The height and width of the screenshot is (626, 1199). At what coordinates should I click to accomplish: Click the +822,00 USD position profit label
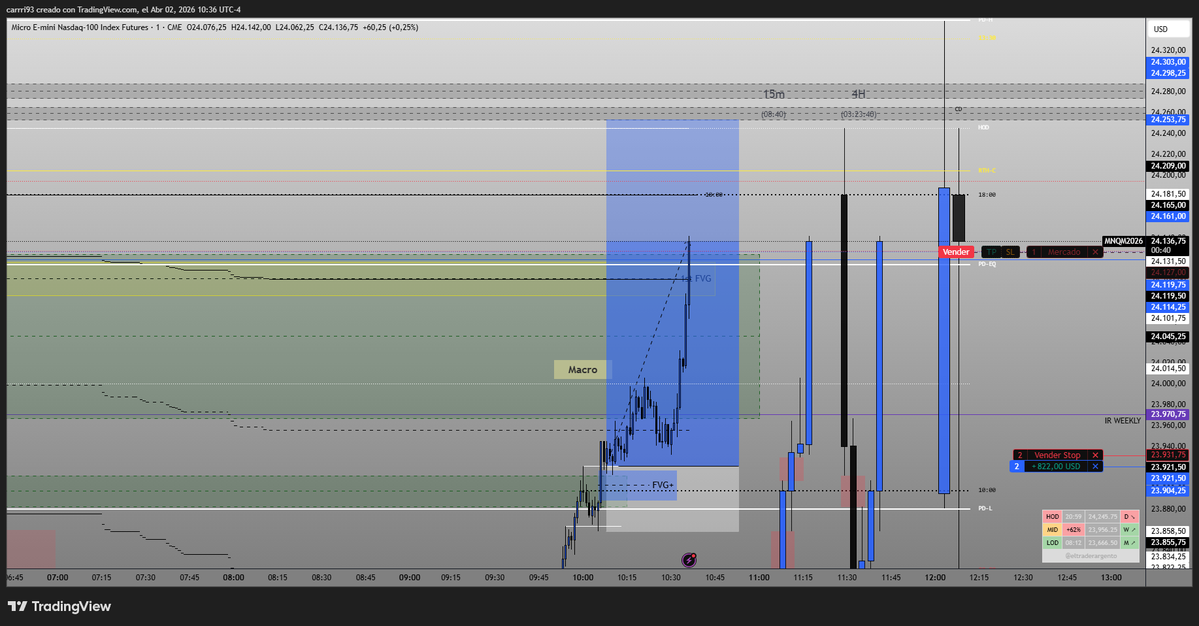click(1056, 466)
